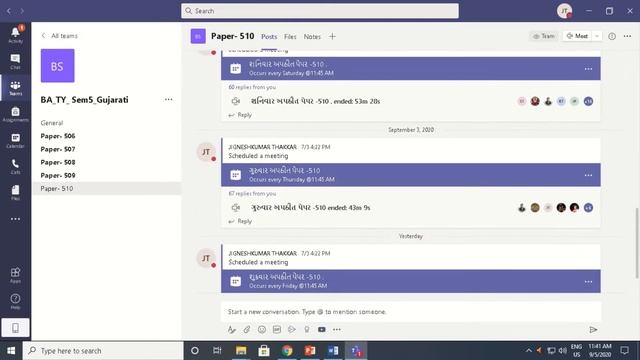
Task: Click the taskbar Type here to search box
Action: click(103, 351)
